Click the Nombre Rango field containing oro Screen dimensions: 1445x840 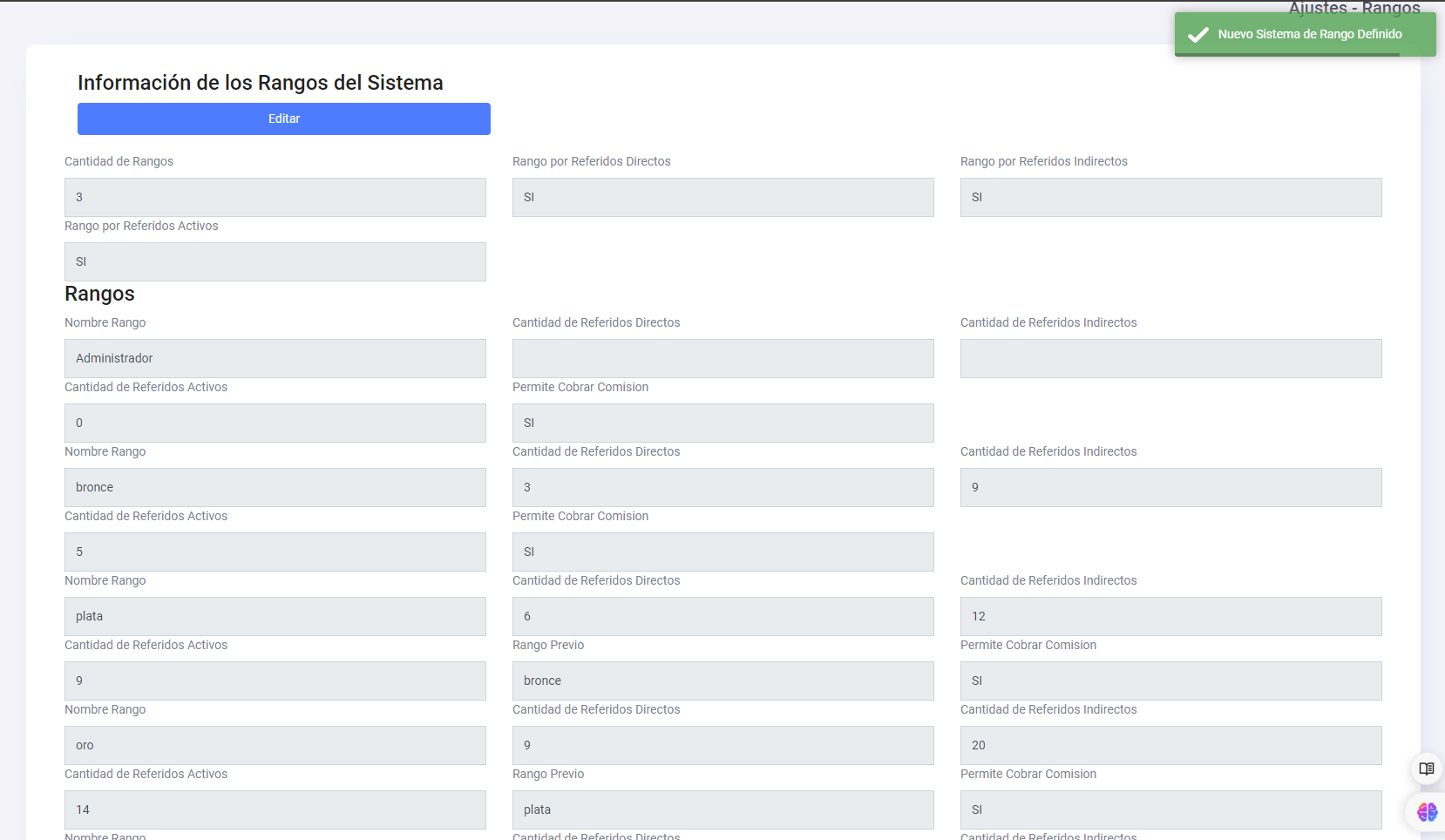[275, 746]
